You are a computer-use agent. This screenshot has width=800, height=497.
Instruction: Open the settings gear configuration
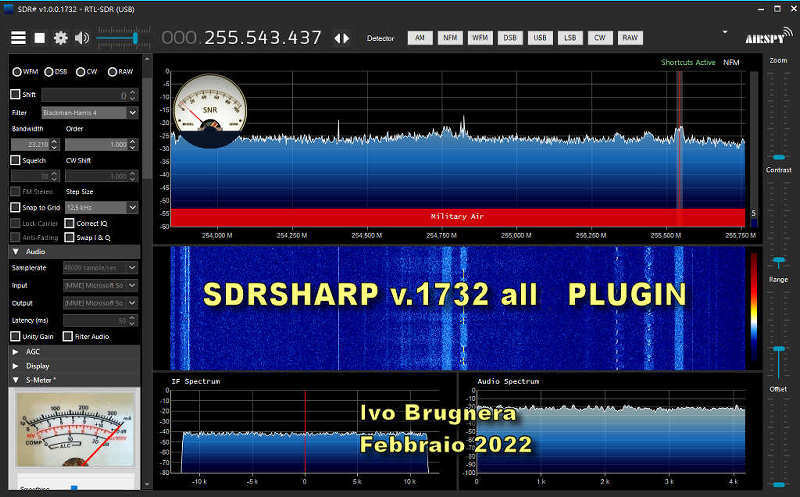click(x=61, y=38)
